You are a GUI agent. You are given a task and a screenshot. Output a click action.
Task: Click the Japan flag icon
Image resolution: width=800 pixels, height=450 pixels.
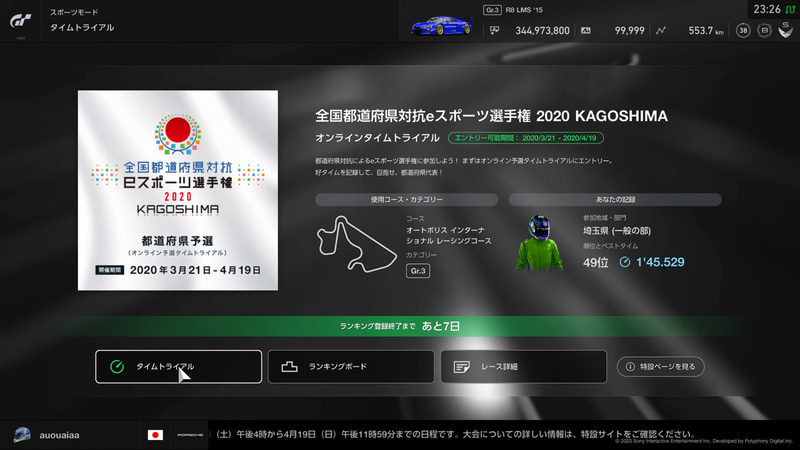point(155,435)
